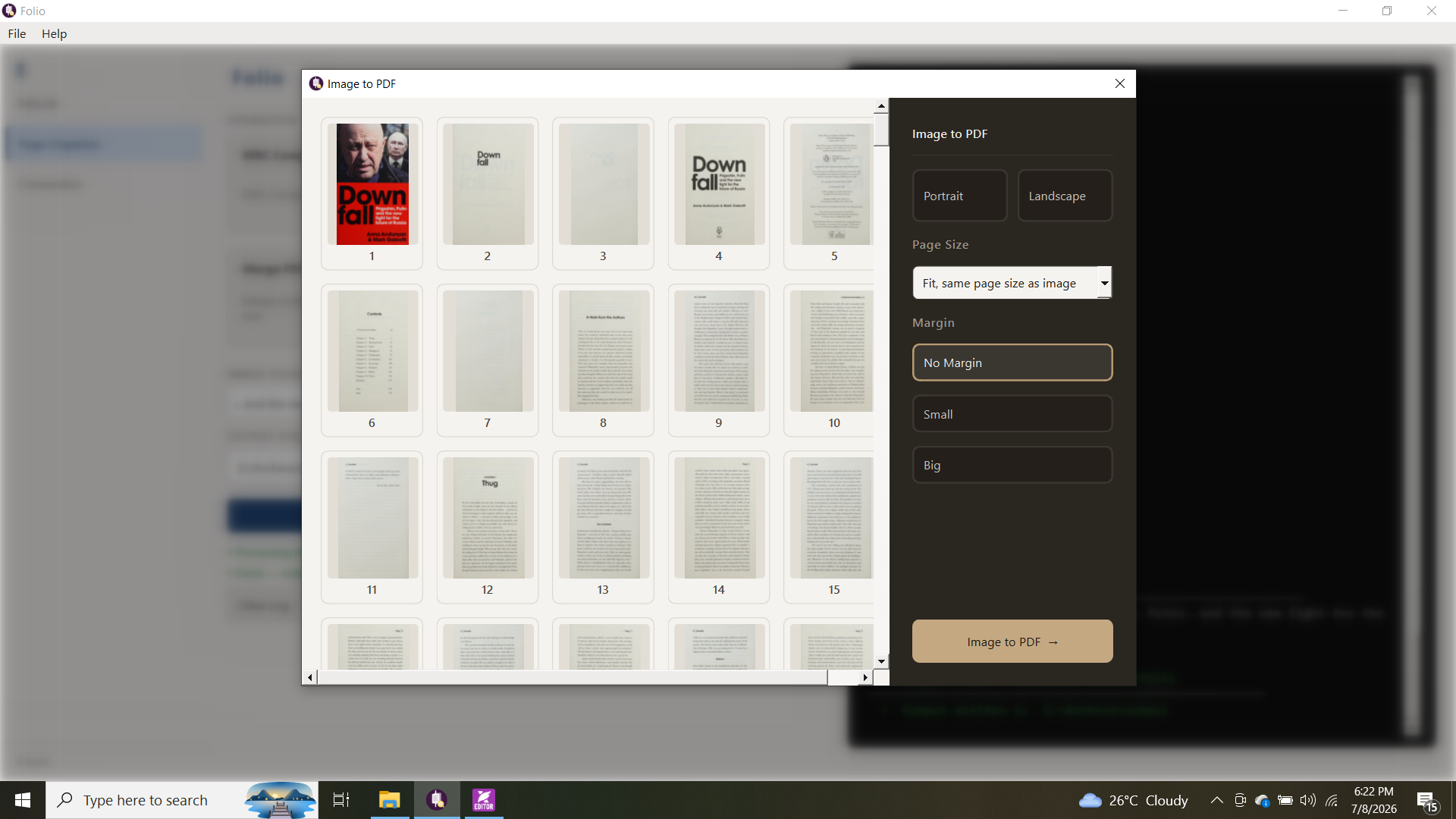Click the OneDrive cloud tray icon

click(1263, 800)
